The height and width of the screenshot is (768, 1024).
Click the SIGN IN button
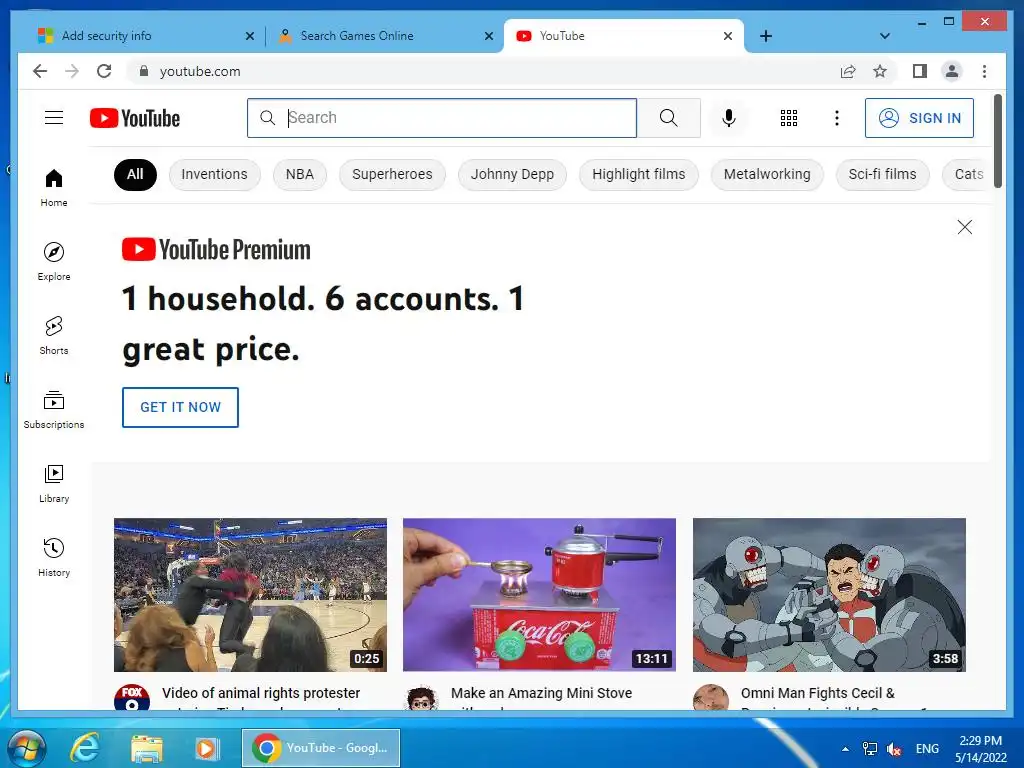(919, 118)
